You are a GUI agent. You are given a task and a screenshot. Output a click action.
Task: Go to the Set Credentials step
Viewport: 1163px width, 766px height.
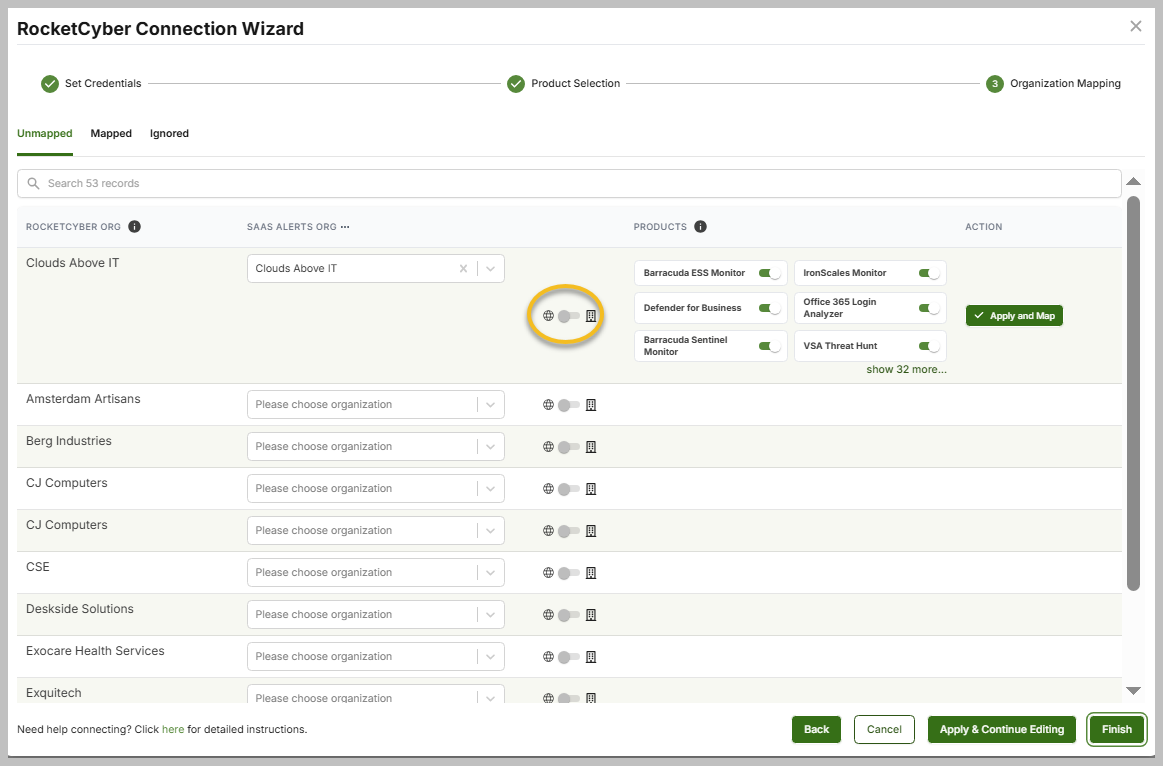[103, 84]
